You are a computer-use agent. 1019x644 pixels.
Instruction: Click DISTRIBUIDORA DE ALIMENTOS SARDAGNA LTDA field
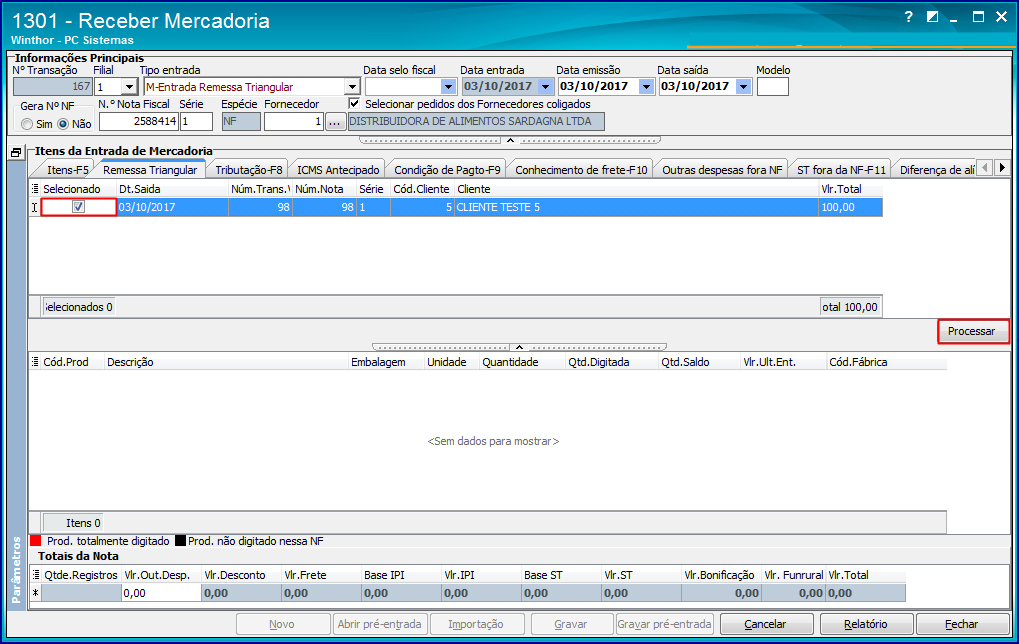point(476,122)
